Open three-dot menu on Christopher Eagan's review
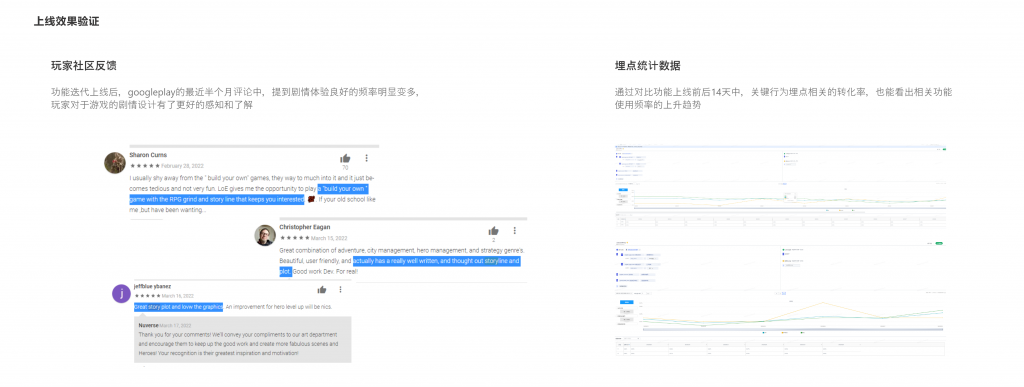This screenshot has width=1024, height=387. coord(515,230)
